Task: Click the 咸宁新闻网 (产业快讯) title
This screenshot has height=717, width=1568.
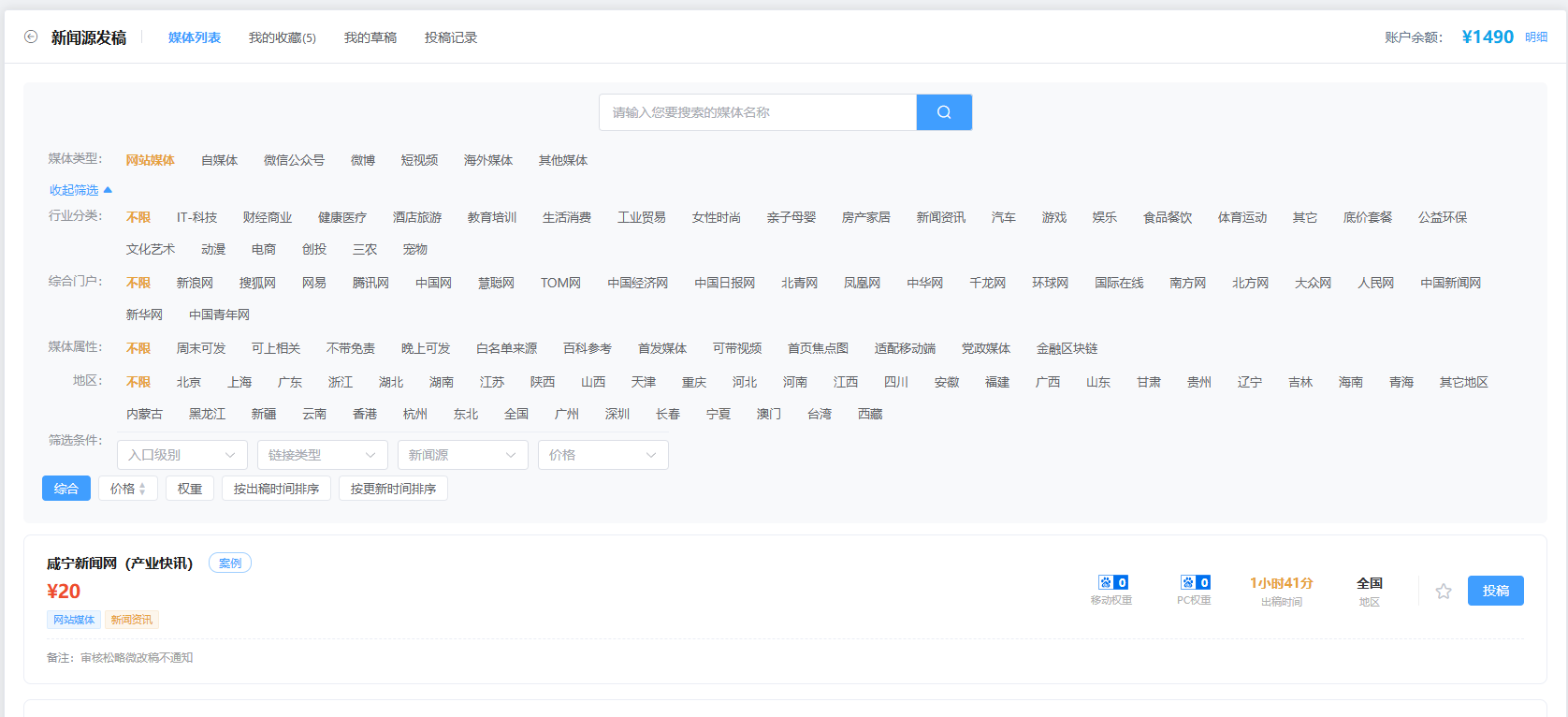Action: [120, 563]
